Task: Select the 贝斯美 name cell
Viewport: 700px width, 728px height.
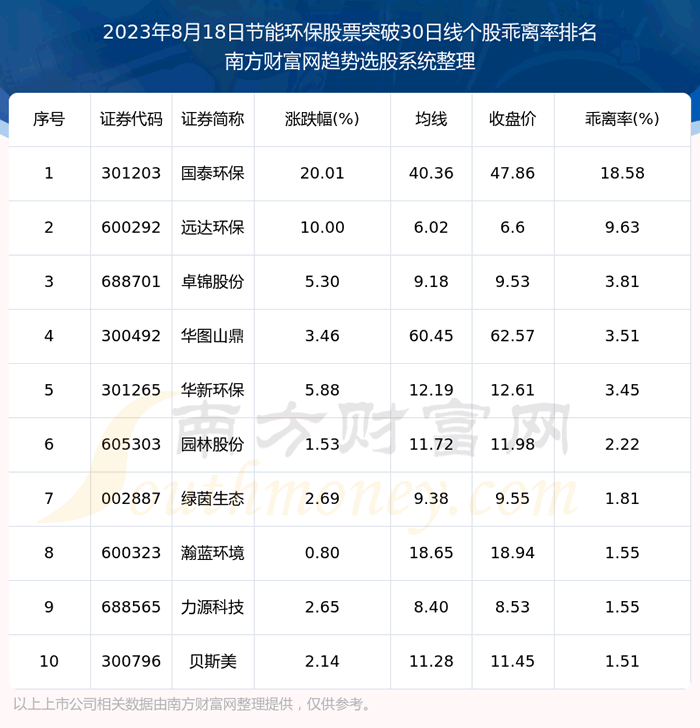Action: coord(213,662)
